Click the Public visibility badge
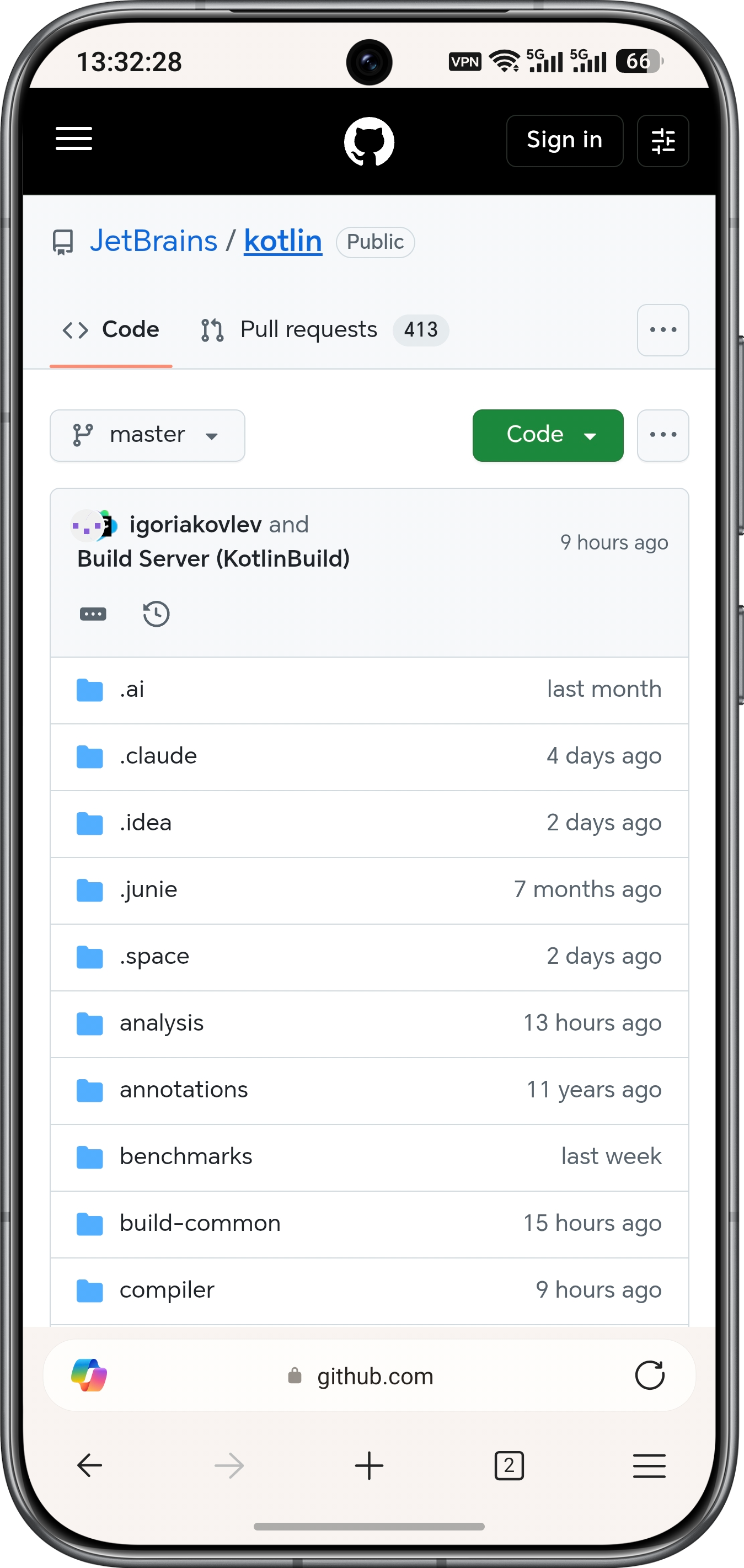 pos(376,242)
